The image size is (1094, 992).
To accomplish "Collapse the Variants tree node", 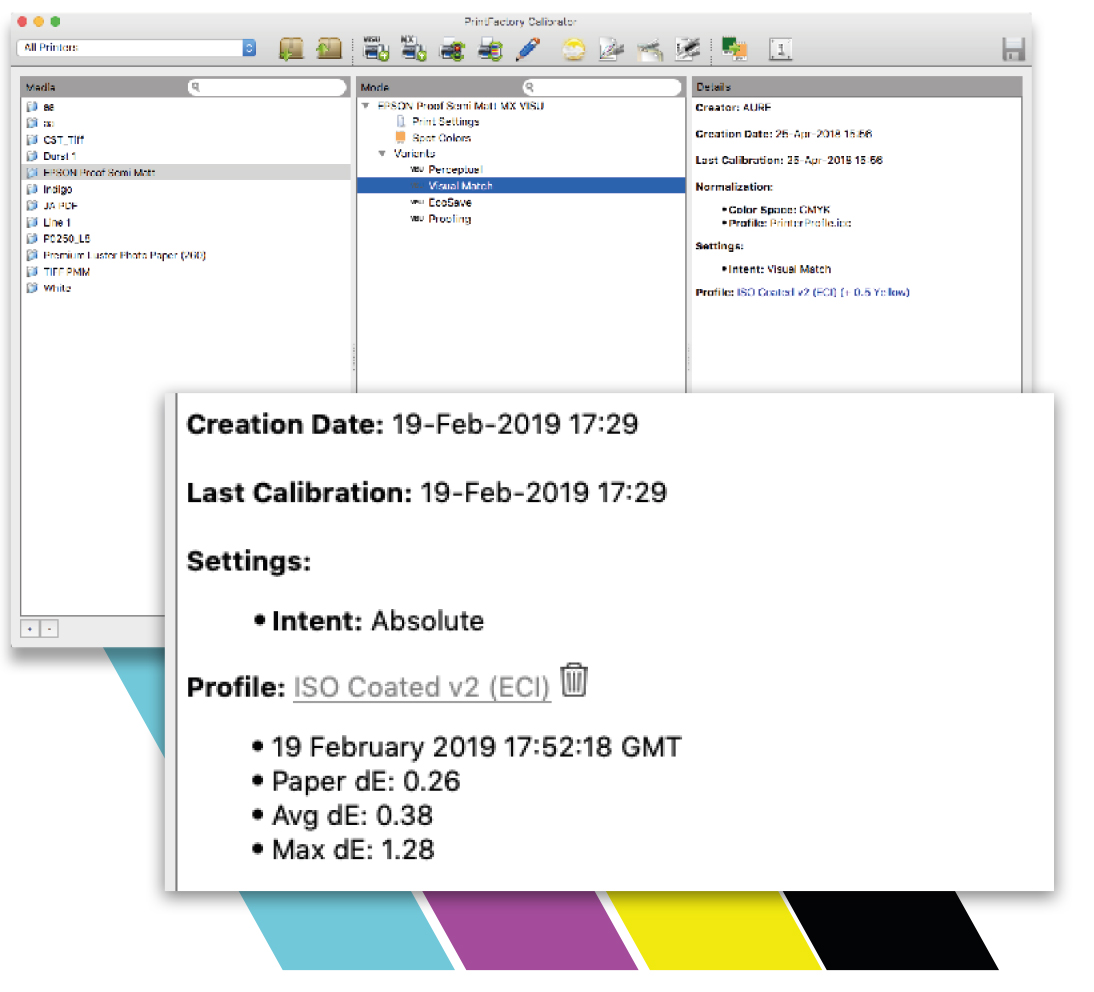I will pyautogui.click(x=382, y=154).
